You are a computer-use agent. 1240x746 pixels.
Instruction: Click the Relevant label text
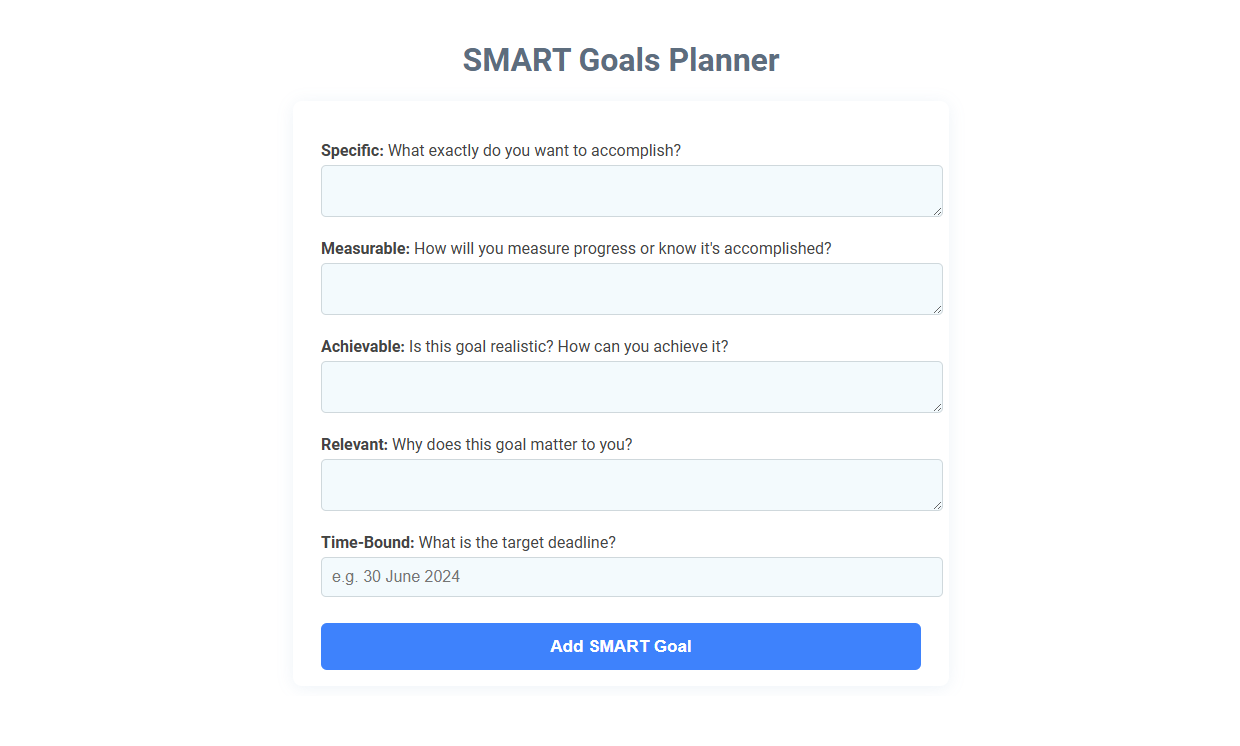click(x=352, y=444)
